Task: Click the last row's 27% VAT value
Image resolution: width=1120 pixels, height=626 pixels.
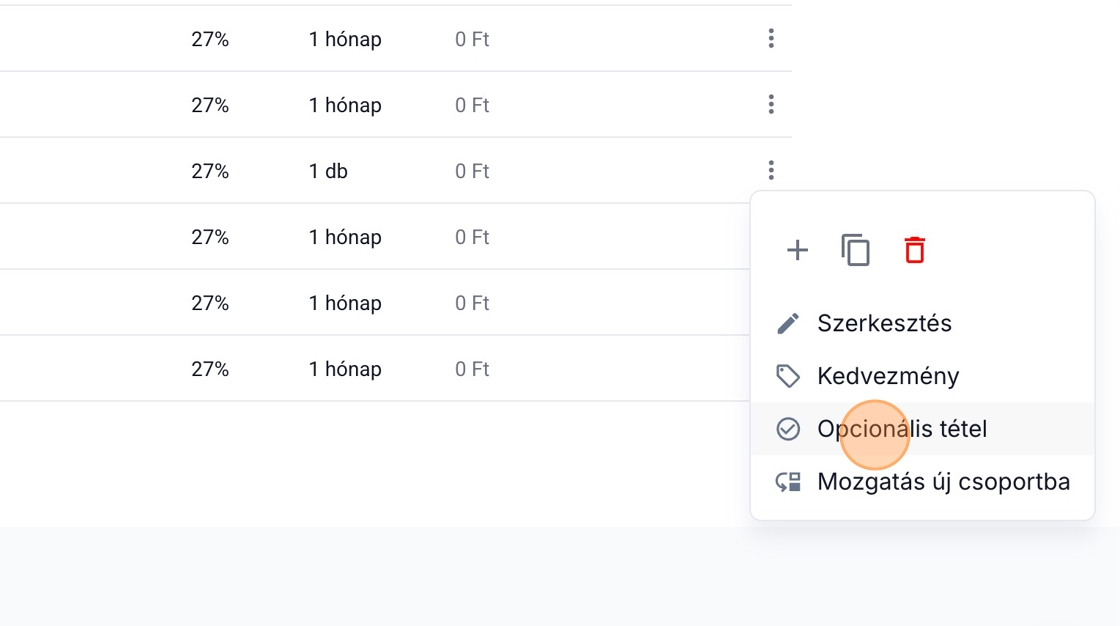Action: (x=210, y=370)
